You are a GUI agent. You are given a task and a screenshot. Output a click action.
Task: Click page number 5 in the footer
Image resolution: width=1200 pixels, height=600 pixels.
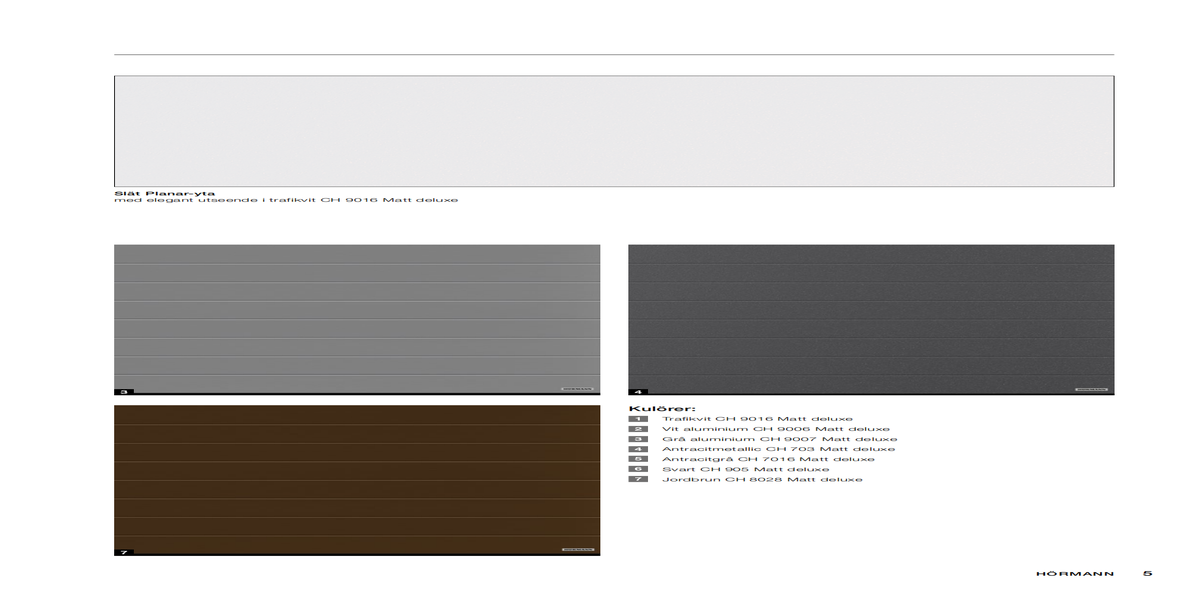[x=1148, y=574]
